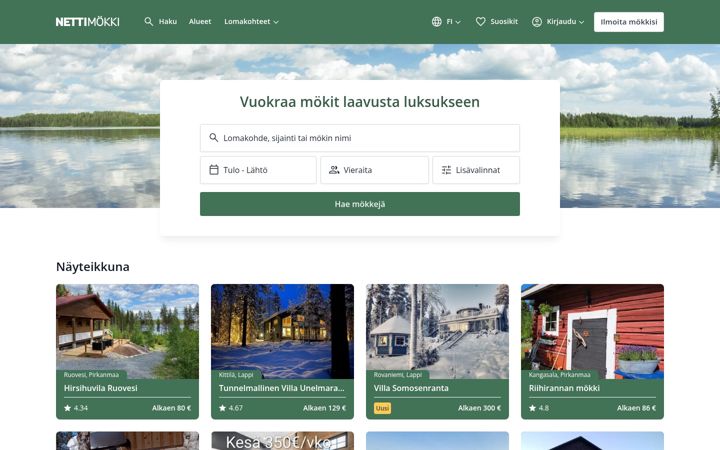Click the calendar icon in Tulo - Lähtö
This screenshot has height=450, width=720.
tap(214, 170)
